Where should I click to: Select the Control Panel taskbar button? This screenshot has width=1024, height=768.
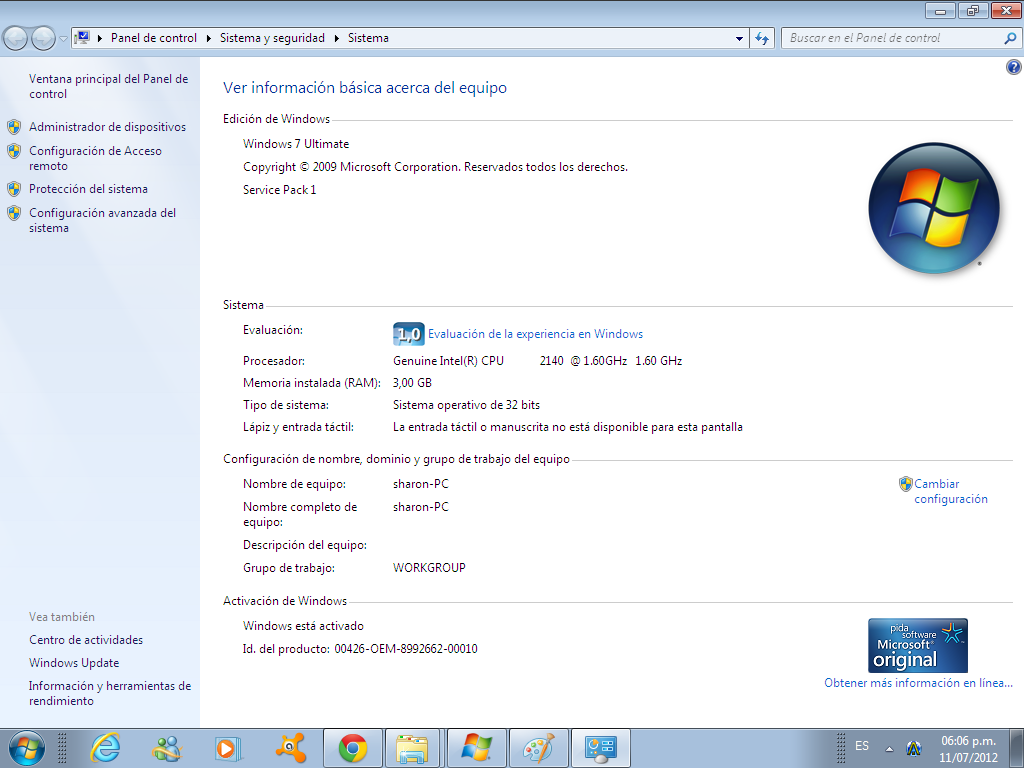click(601, 748)
